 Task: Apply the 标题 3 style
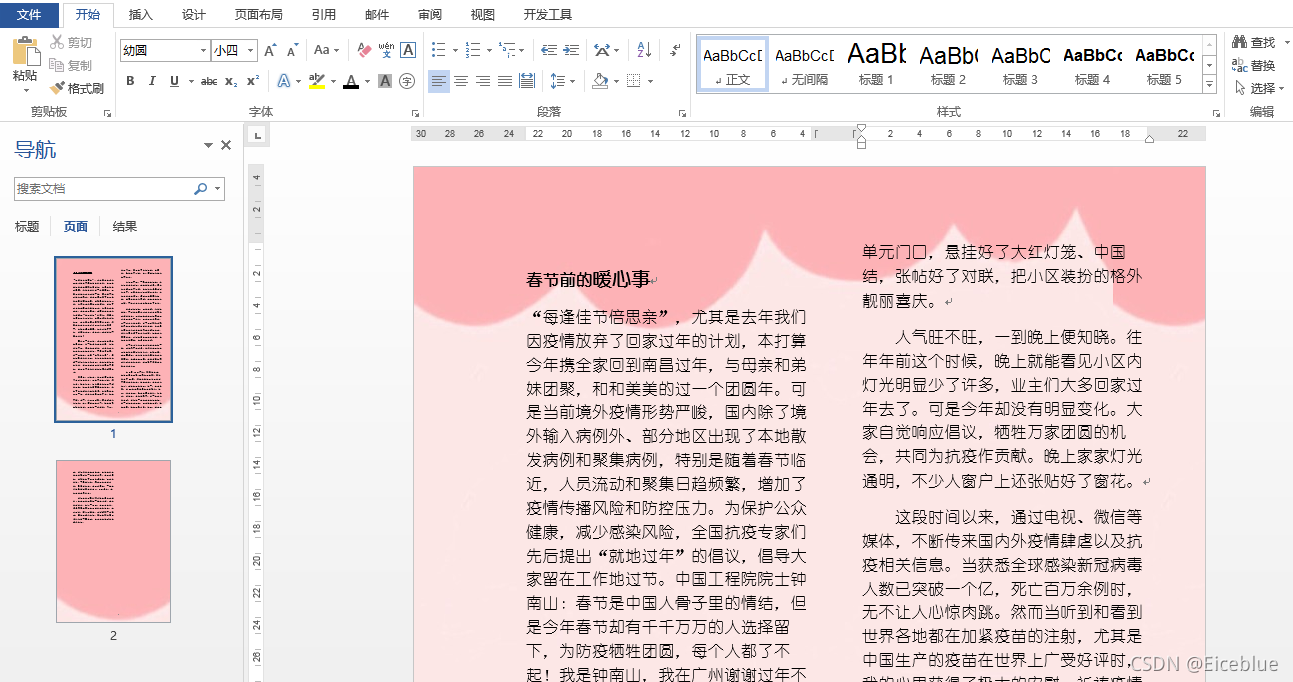tap(1020, 65)
